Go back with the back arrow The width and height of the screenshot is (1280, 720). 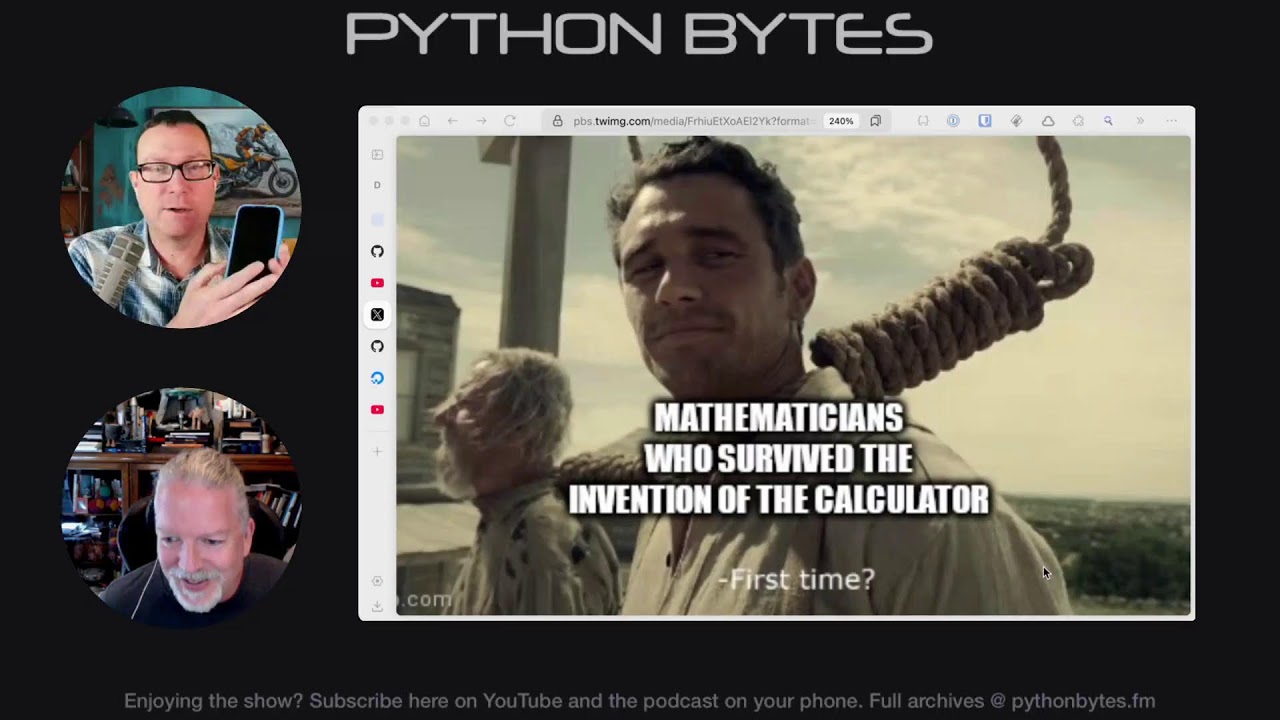(452, 121)
